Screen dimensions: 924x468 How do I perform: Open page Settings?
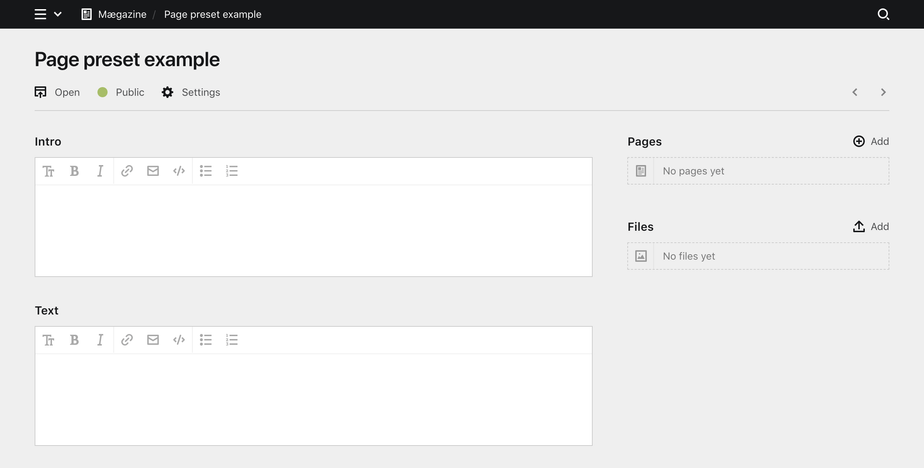(191, 92)
